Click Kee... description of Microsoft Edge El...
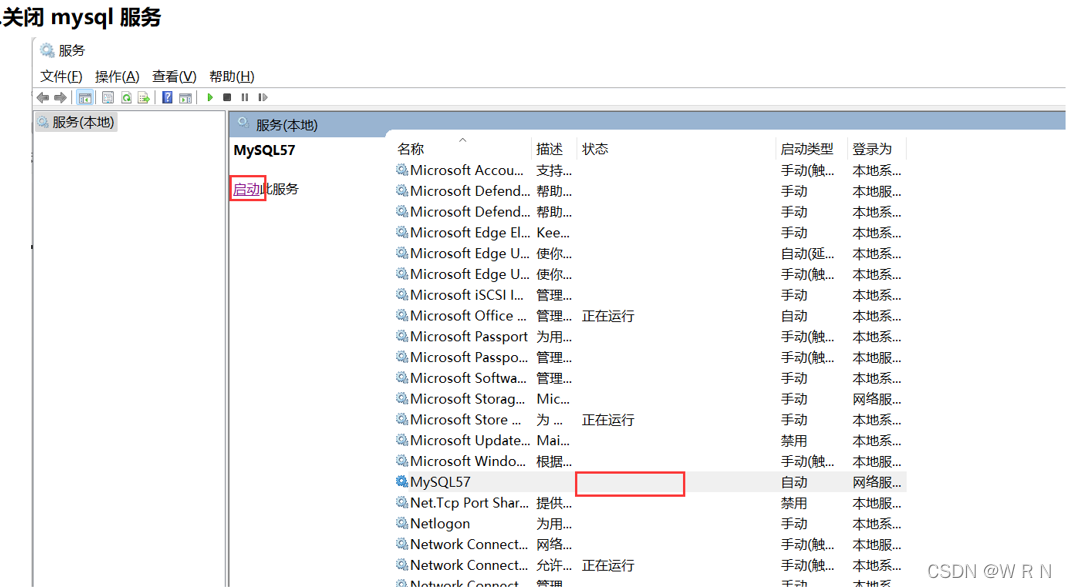The image size is (1066, 588). [x=553, y=232]
